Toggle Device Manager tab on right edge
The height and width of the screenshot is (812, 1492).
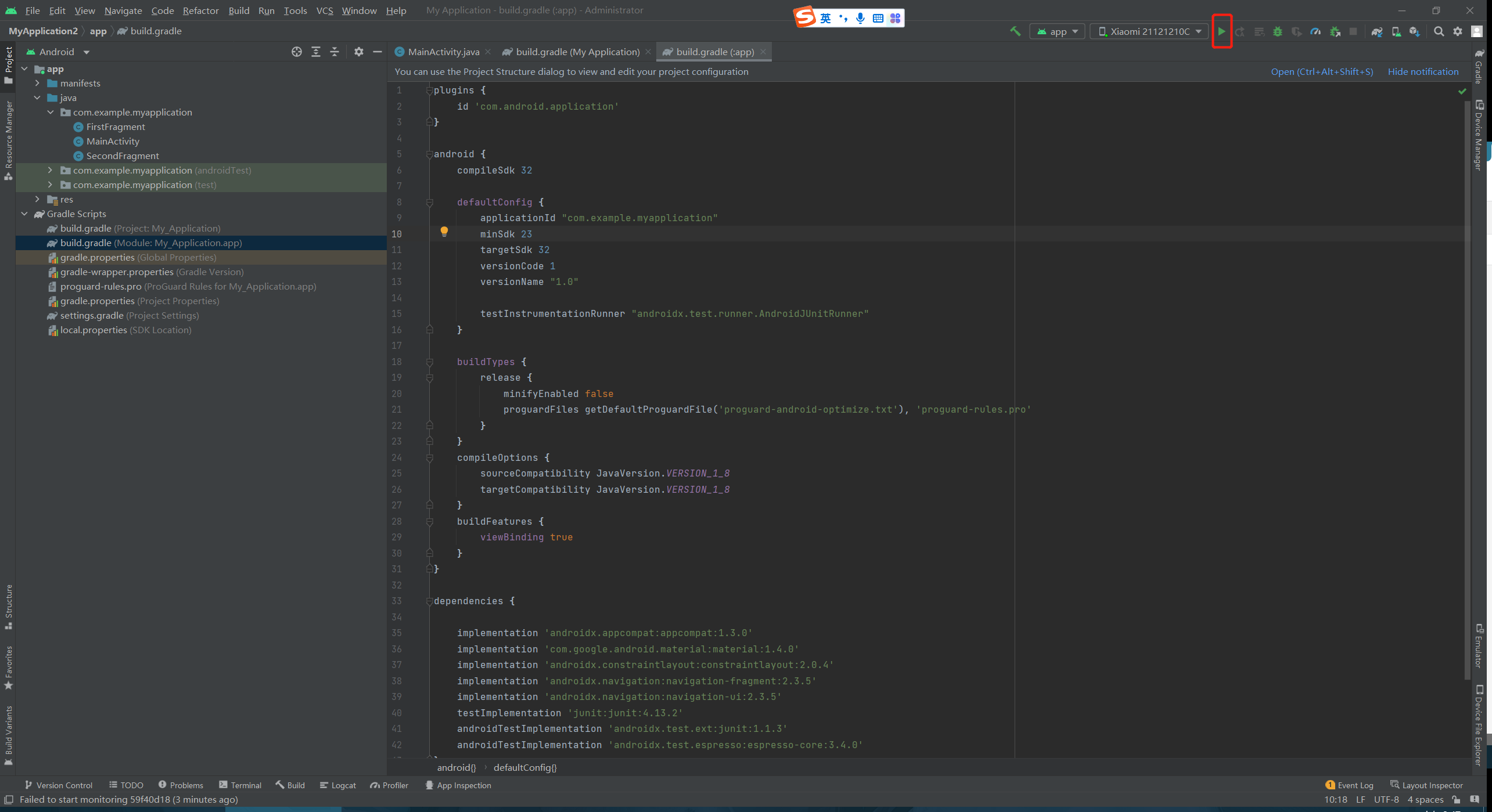1479,135
